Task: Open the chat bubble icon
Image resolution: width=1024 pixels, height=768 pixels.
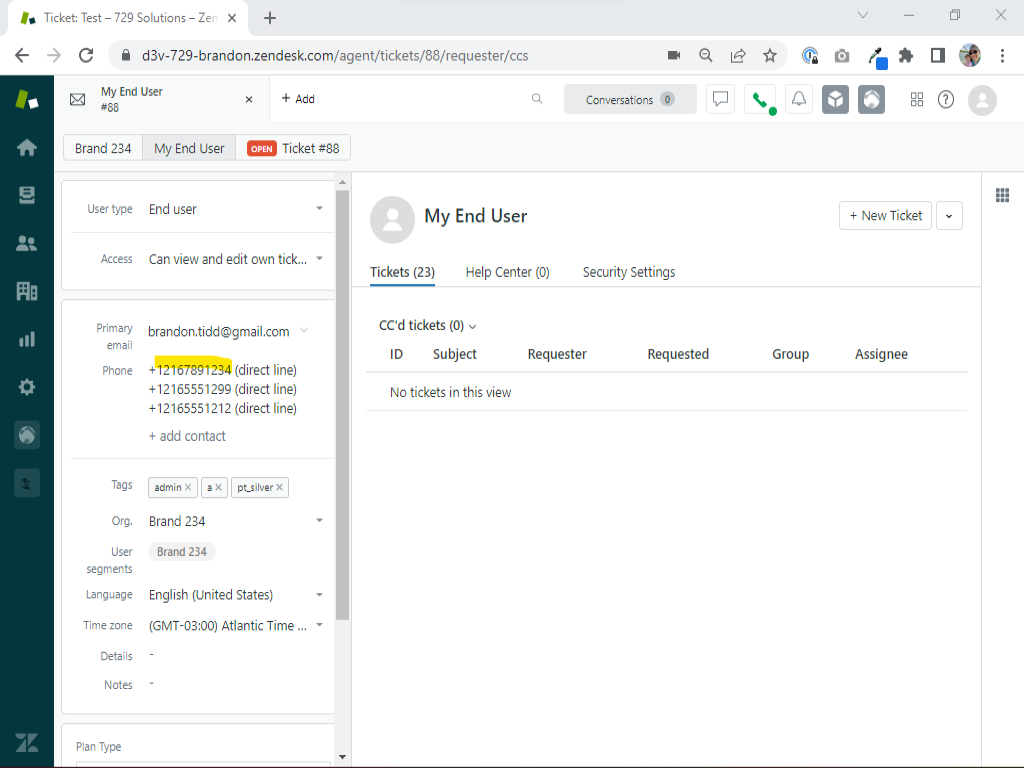Action: [720, 100]
